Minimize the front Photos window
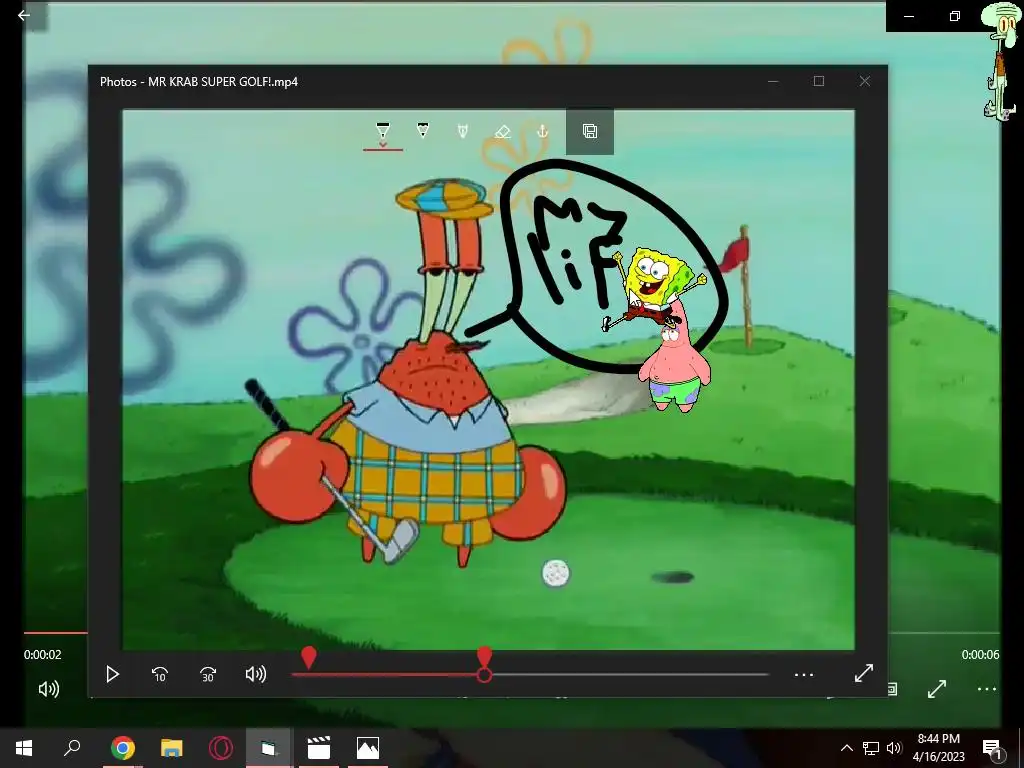This screenshot has width=1024, height=768. 773,81
